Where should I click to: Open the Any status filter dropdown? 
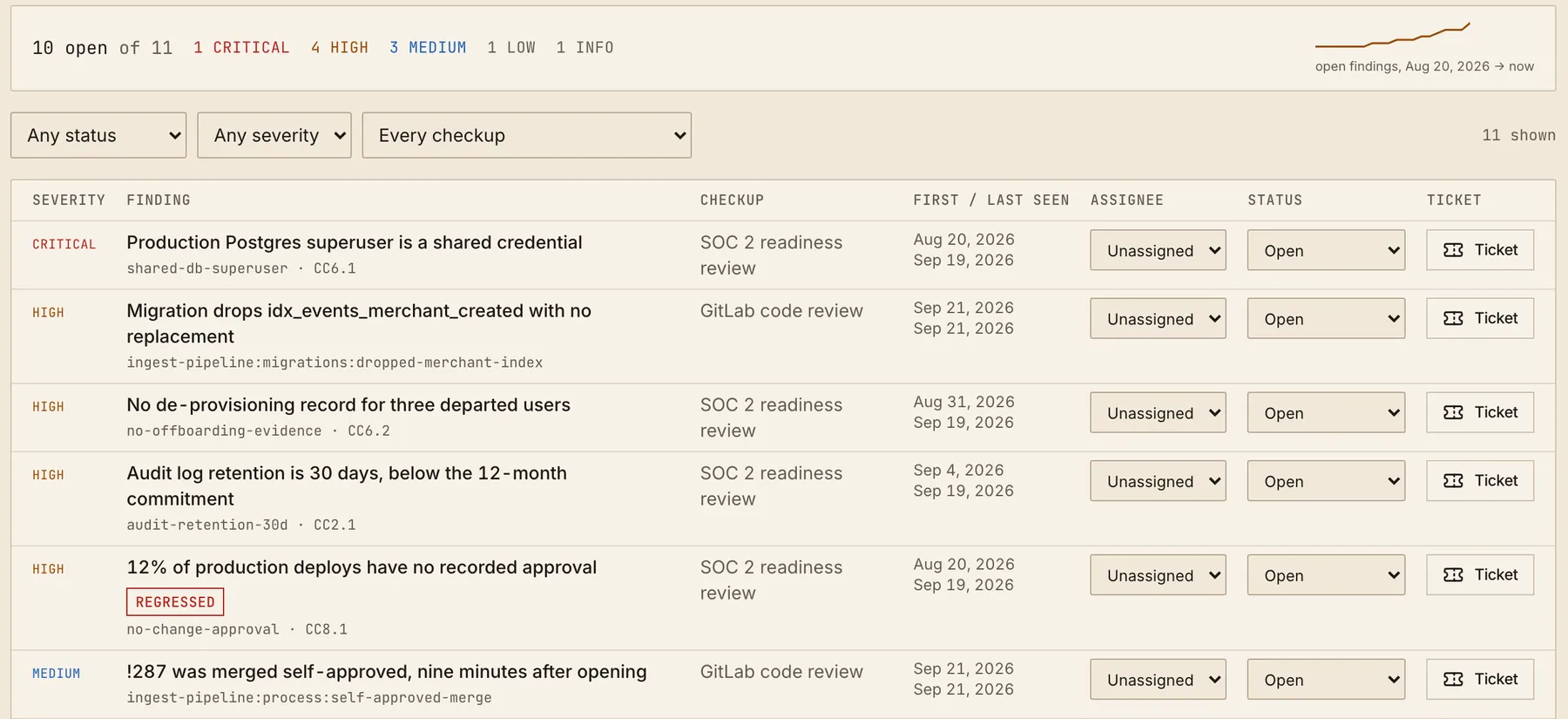(98, 135)
